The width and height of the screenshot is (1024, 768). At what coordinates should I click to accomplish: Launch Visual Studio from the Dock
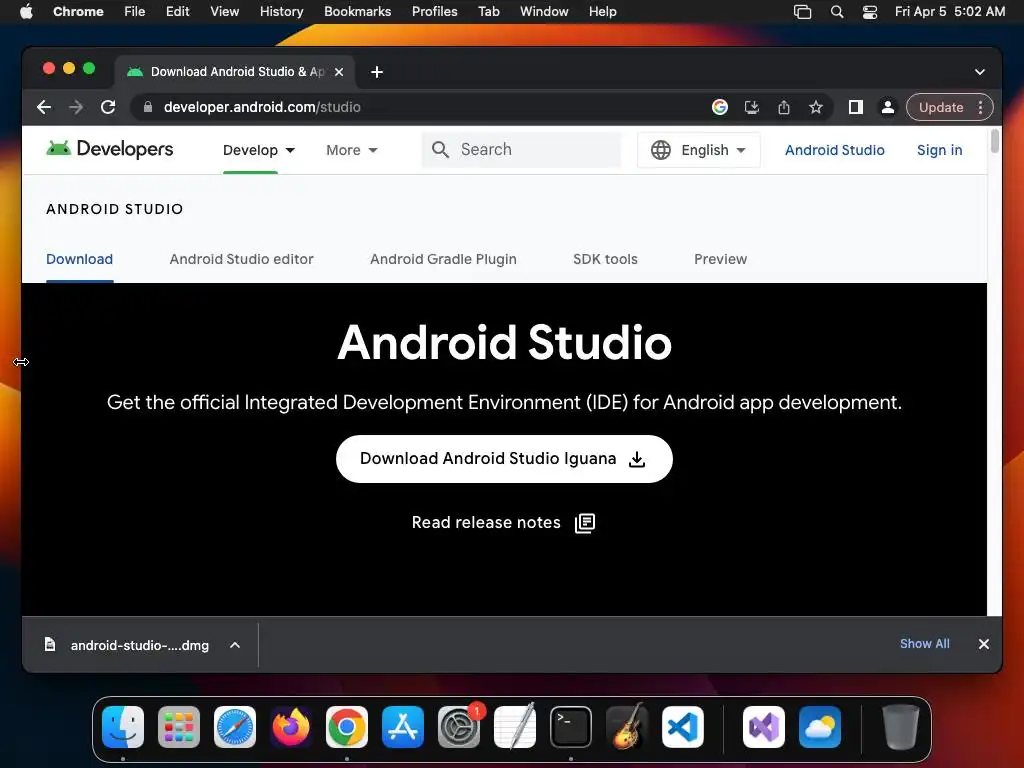point(763,727)
